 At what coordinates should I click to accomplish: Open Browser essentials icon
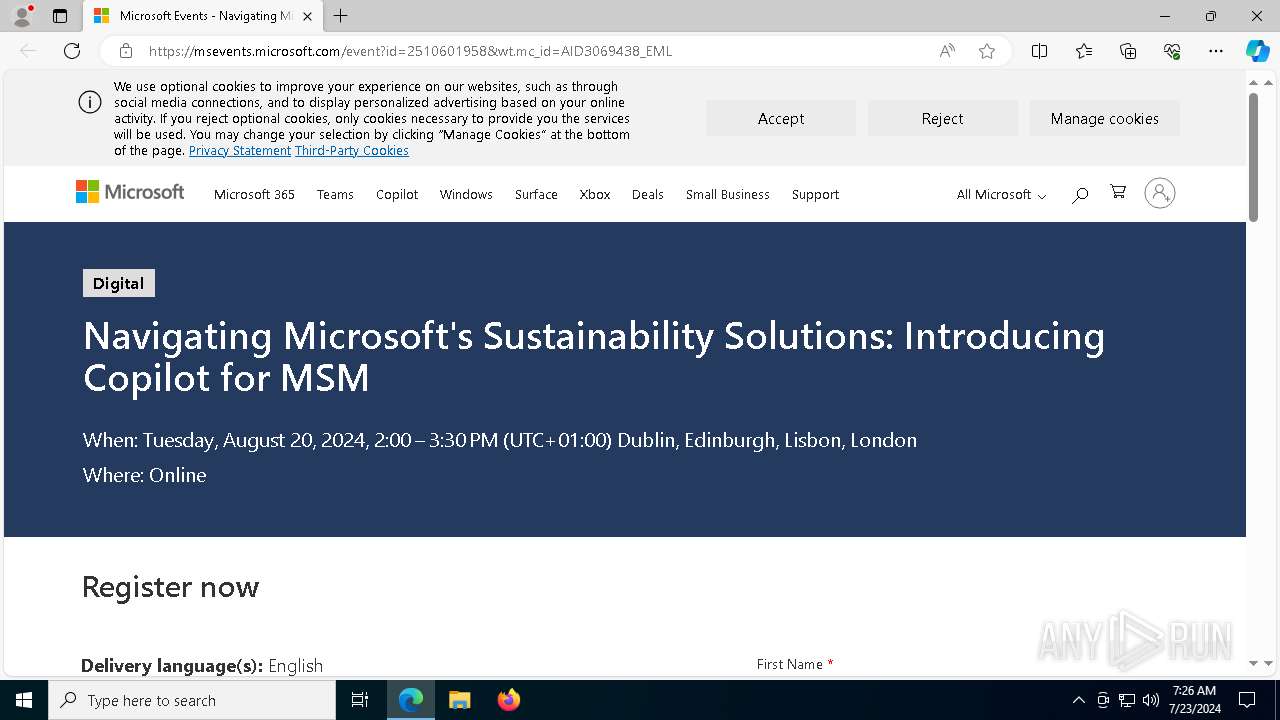pyautogui.click(x=1172, y=51)
